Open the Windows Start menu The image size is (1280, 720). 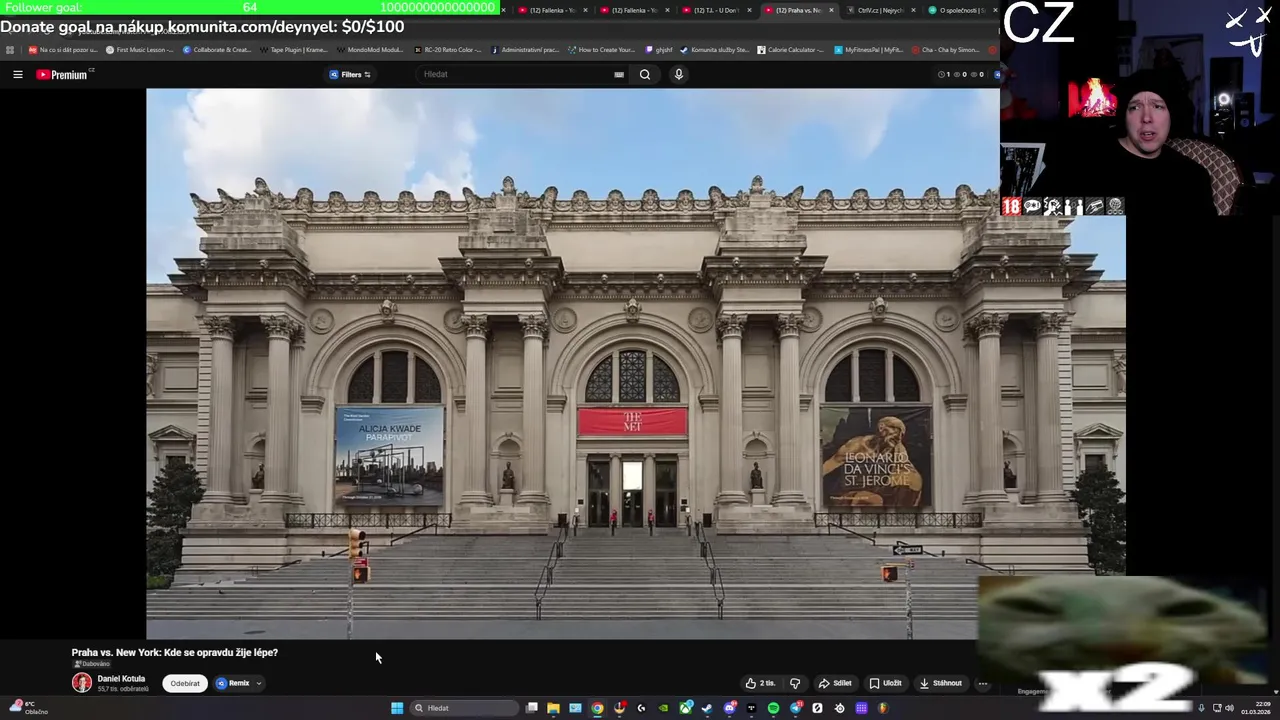(397, 708)
